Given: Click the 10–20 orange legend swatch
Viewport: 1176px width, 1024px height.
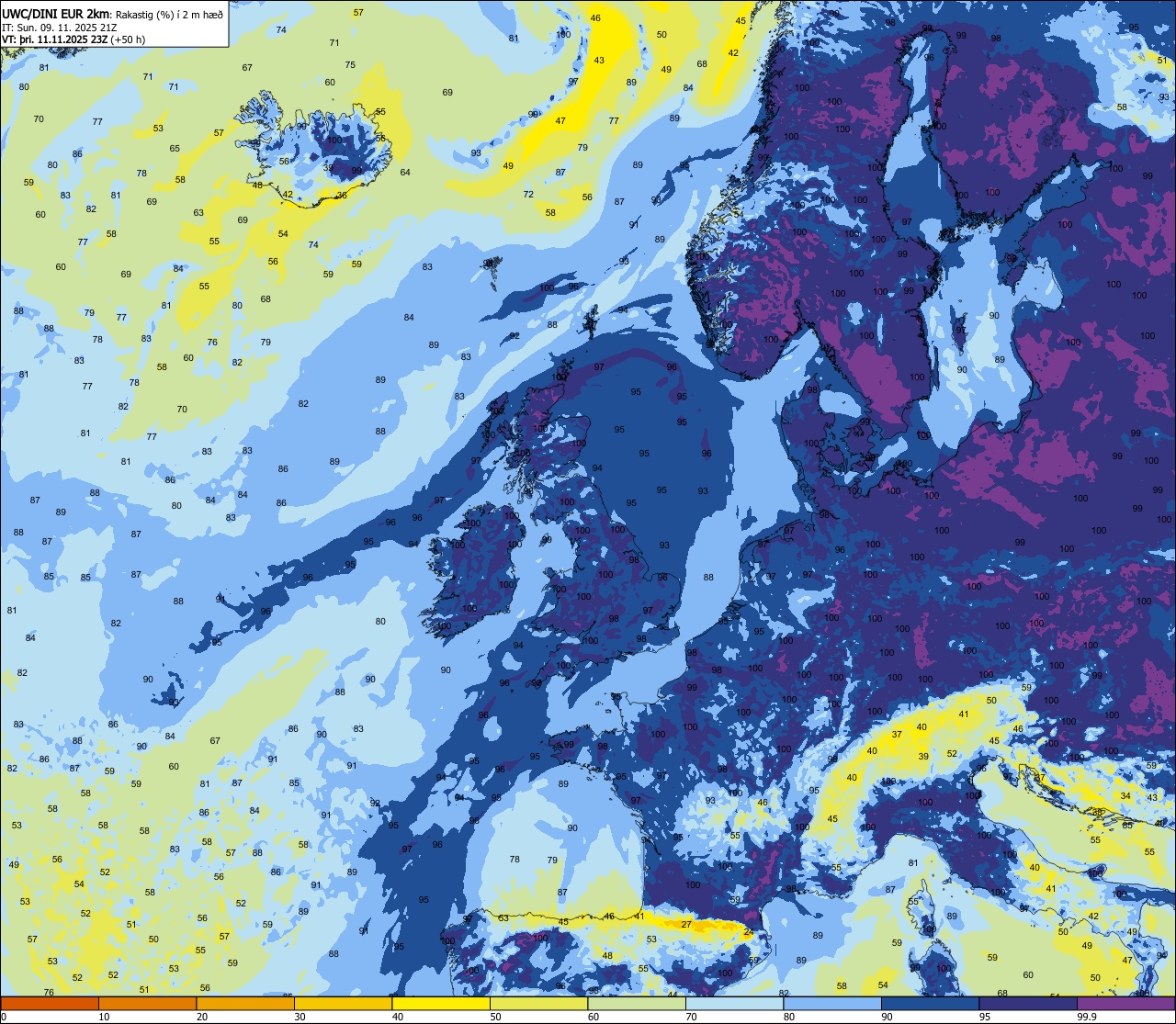Looking at the screenshot, I should (147, 1004).
